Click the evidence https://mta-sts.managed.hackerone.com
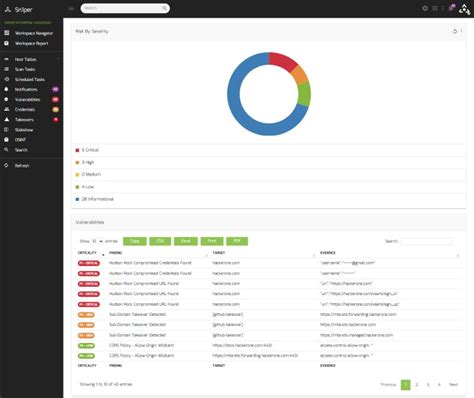474x398 pixels. 356,335
